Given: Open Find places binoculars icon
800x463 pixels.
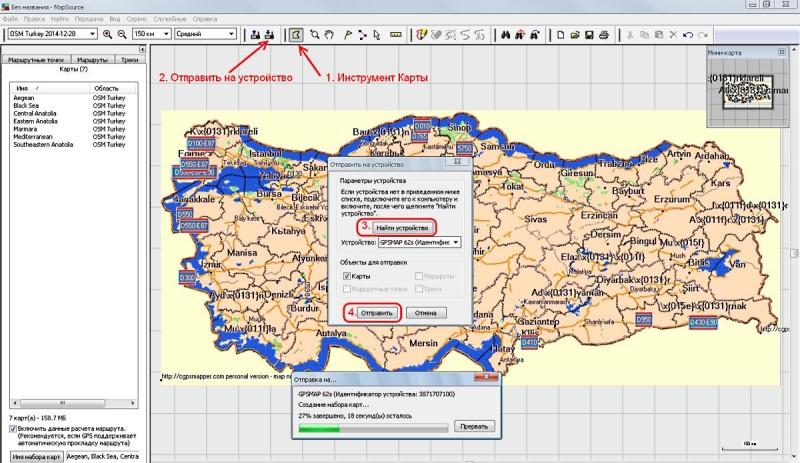Looking at the screenshot, I should pyautogui.click(x=506, y=35).
